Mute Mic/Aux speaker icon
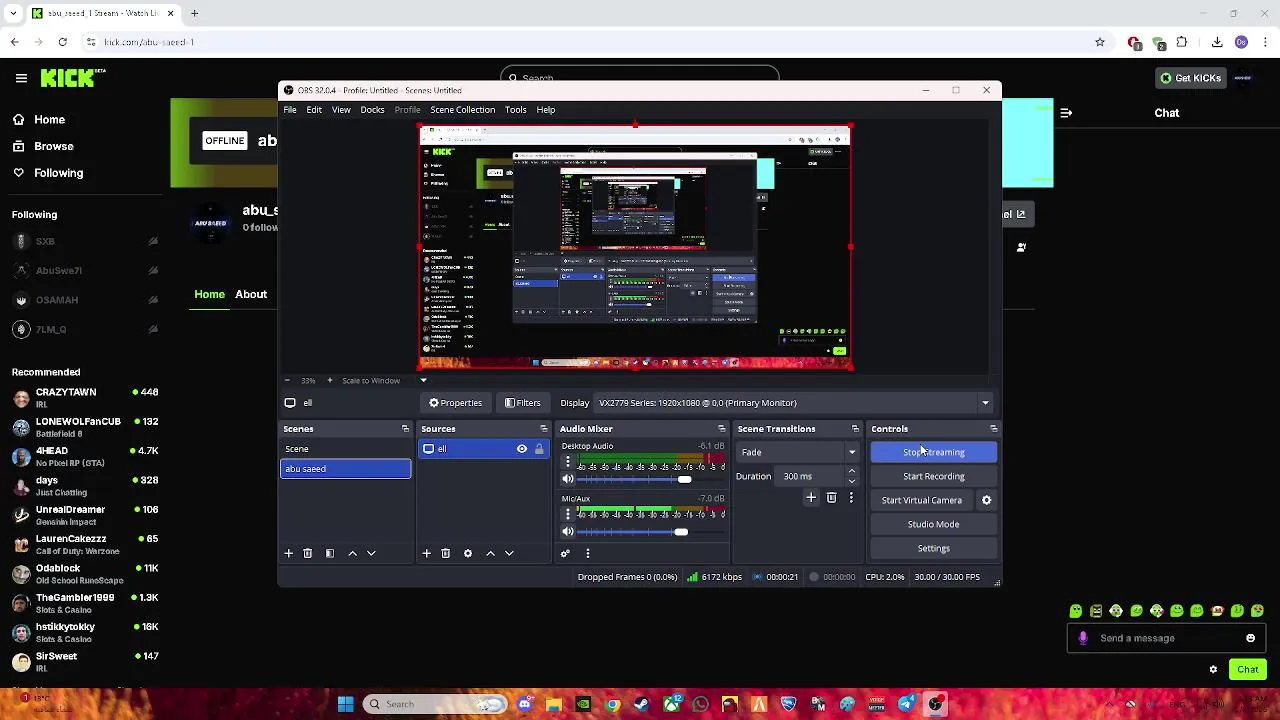1280x720 pixels. [x=568, y=532]
